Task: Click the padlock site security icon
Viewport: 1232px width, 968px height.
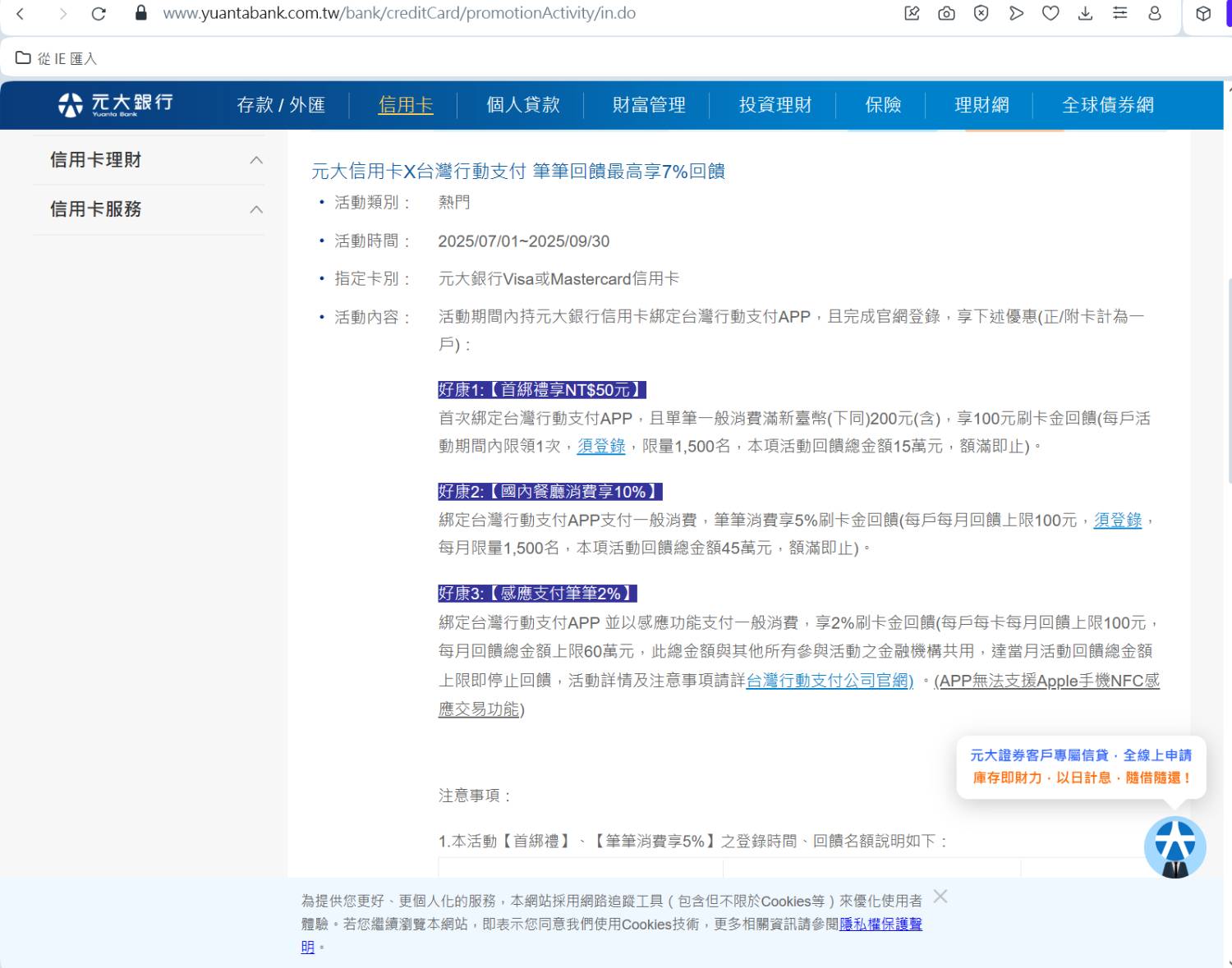Action: coord(140,13)
